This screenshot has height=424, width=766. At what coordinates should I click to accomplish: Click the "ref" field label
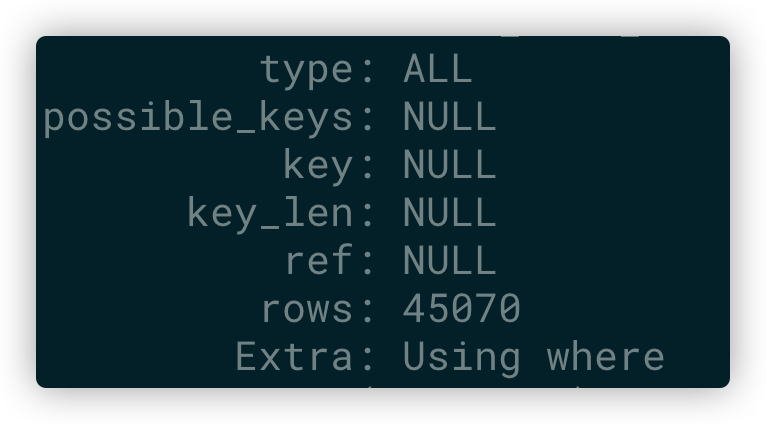pos(318,261)
